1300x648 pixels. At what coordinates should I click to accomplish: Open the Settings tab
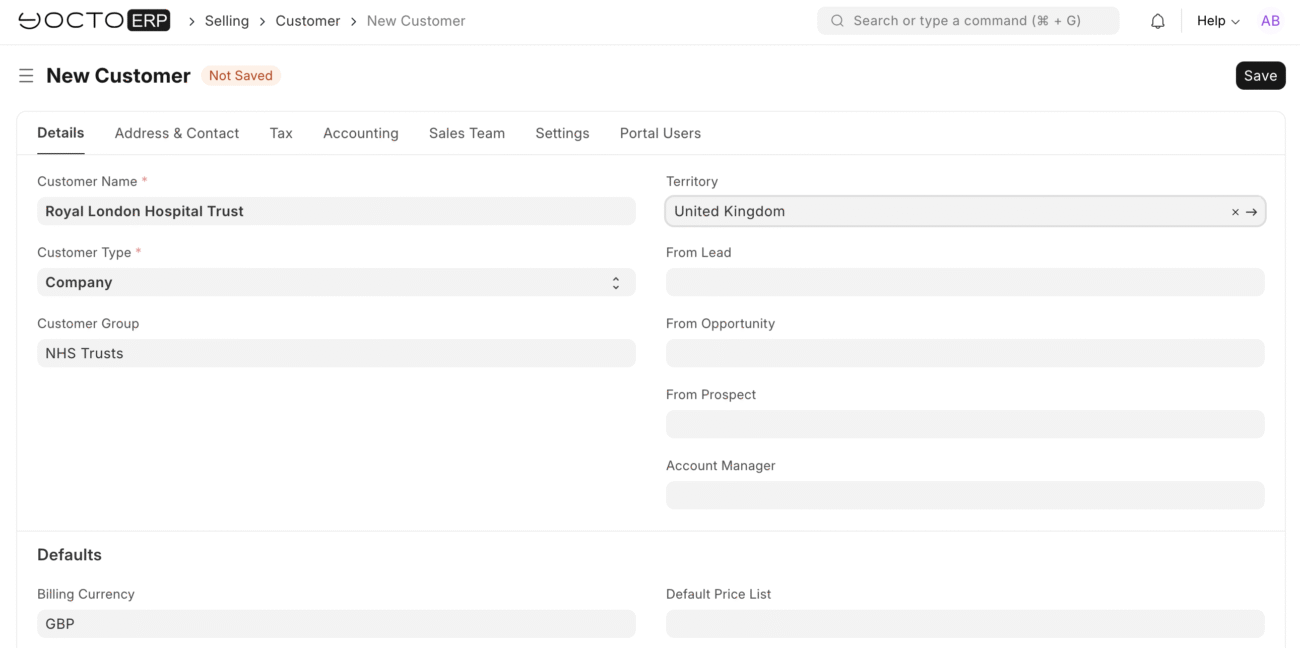point(562,133)
